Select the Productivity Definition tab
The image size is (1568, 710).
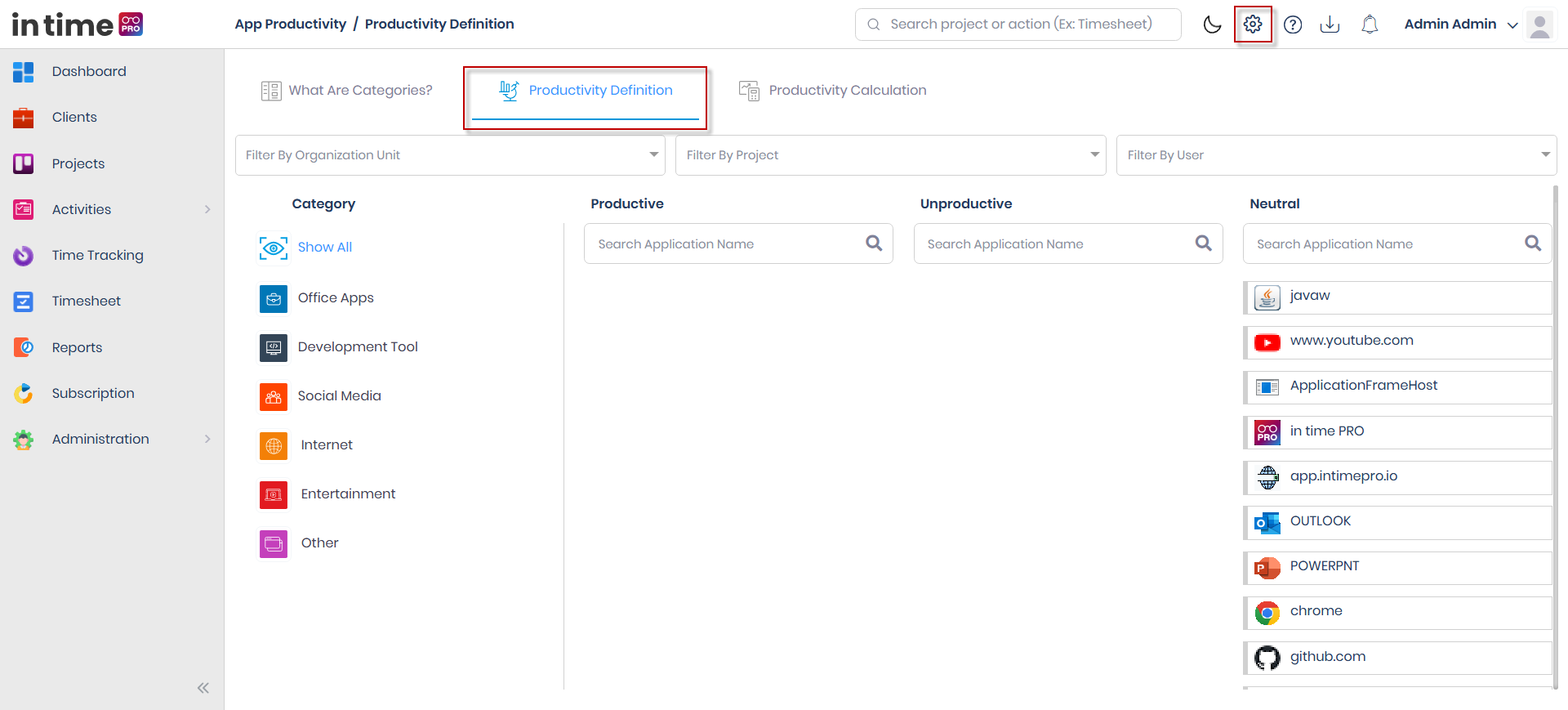(586, 91)
